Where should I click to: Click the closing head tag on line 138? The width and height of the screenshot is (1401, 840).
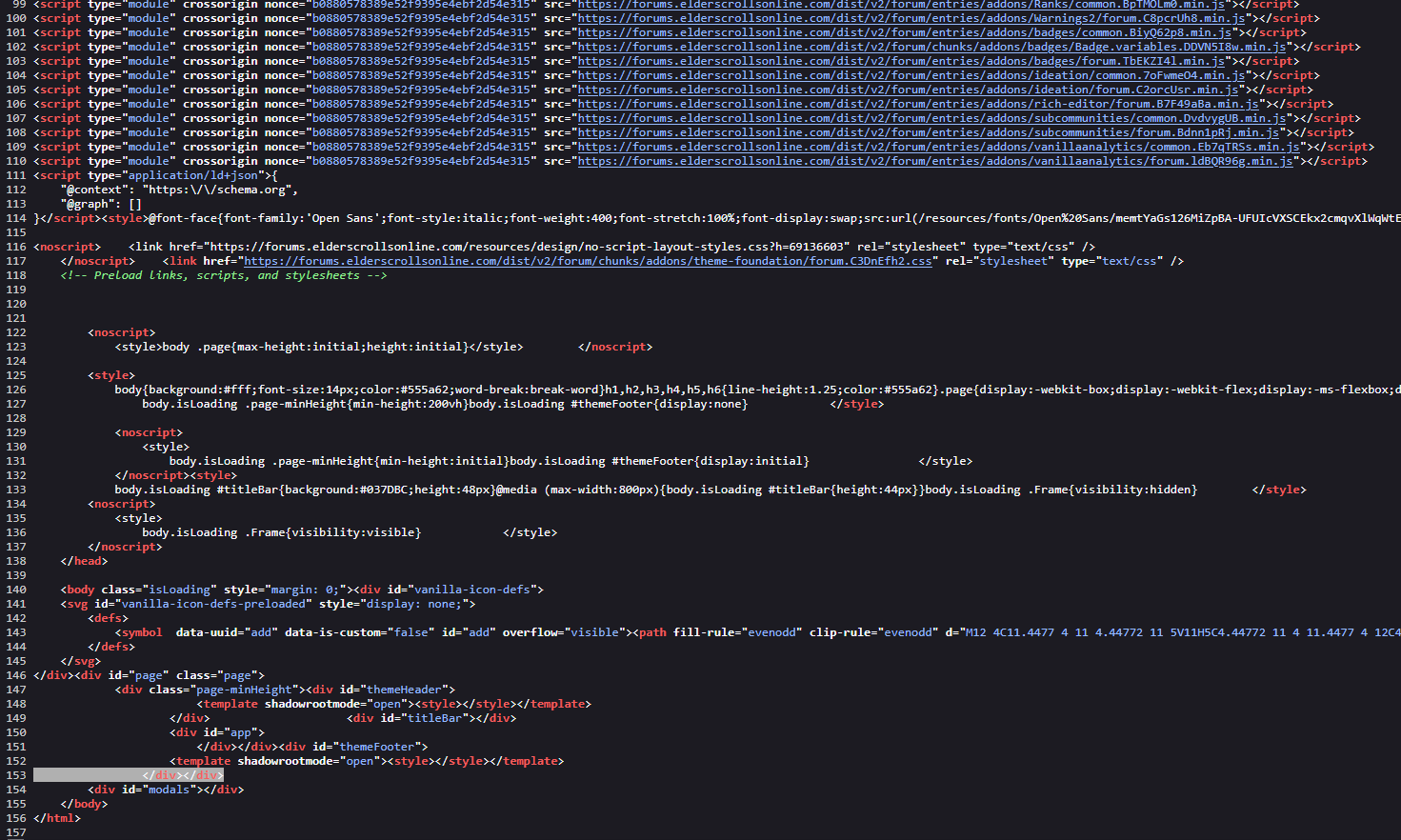coord(84,561)
